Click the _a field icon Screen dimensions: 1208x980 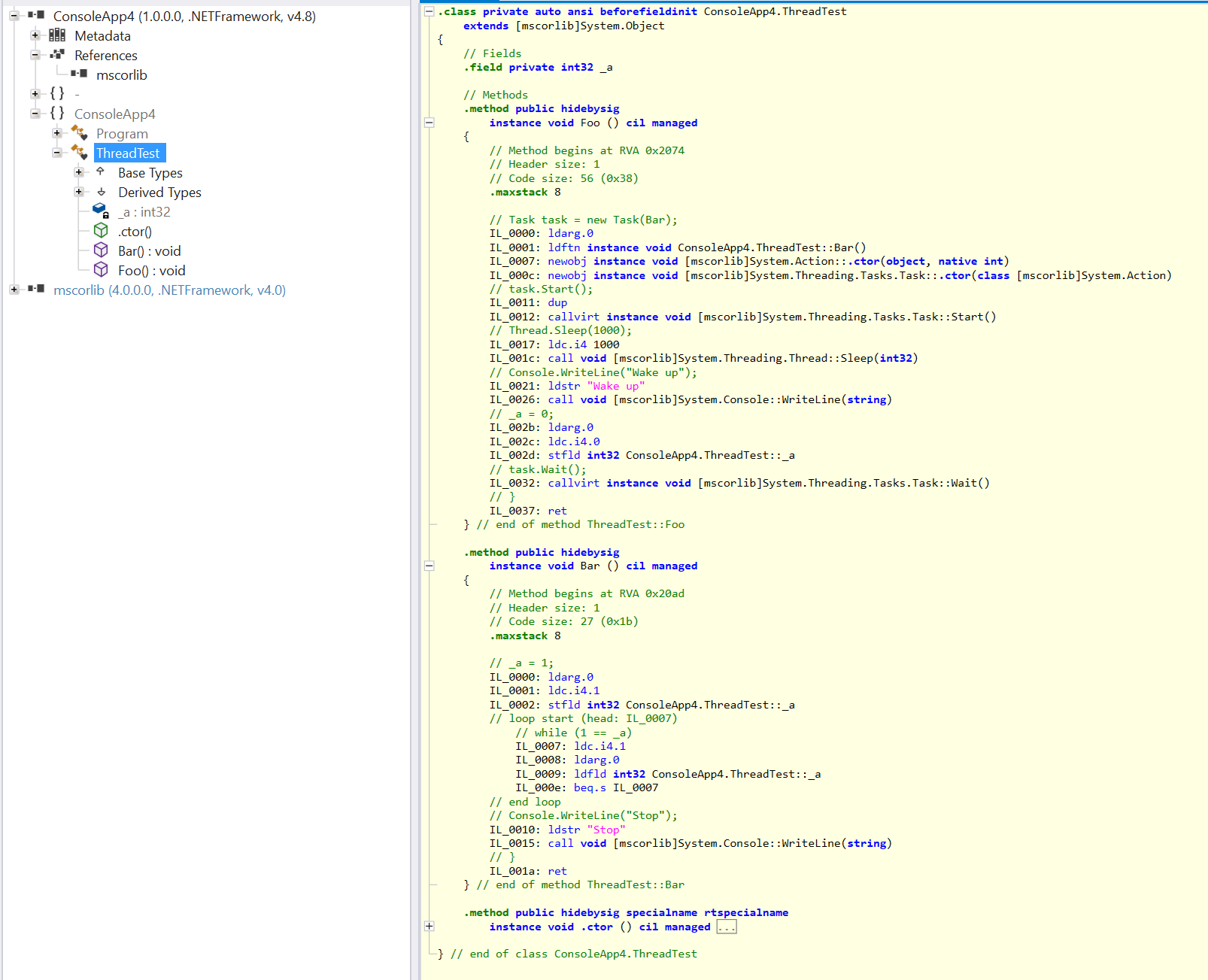(x=101, y=211)
